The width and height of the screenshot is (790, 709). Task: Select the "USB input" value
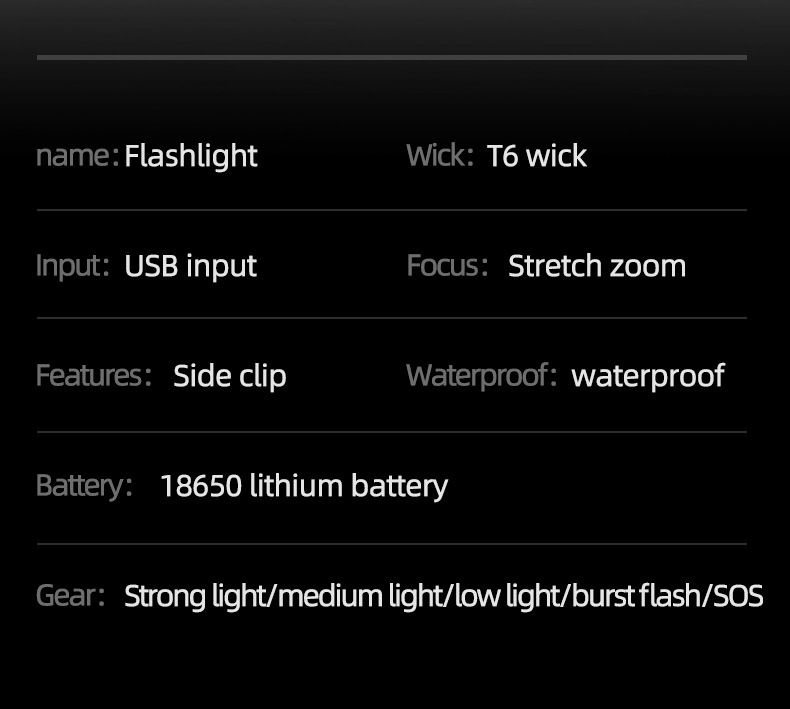pos(190,266)
